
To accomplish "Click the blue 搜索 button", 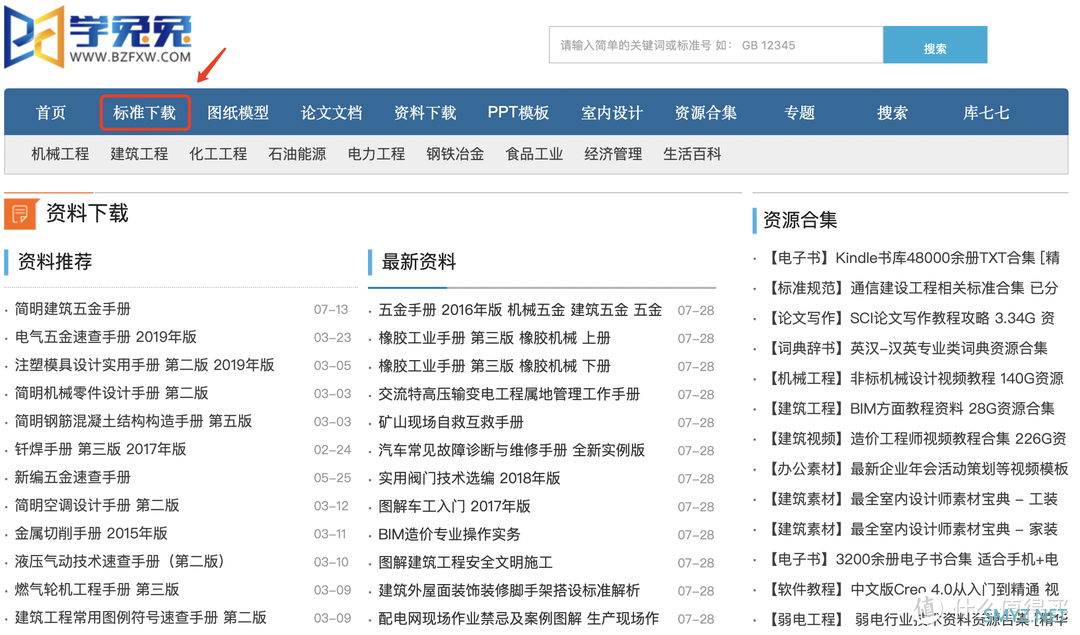I will point(935,45).
